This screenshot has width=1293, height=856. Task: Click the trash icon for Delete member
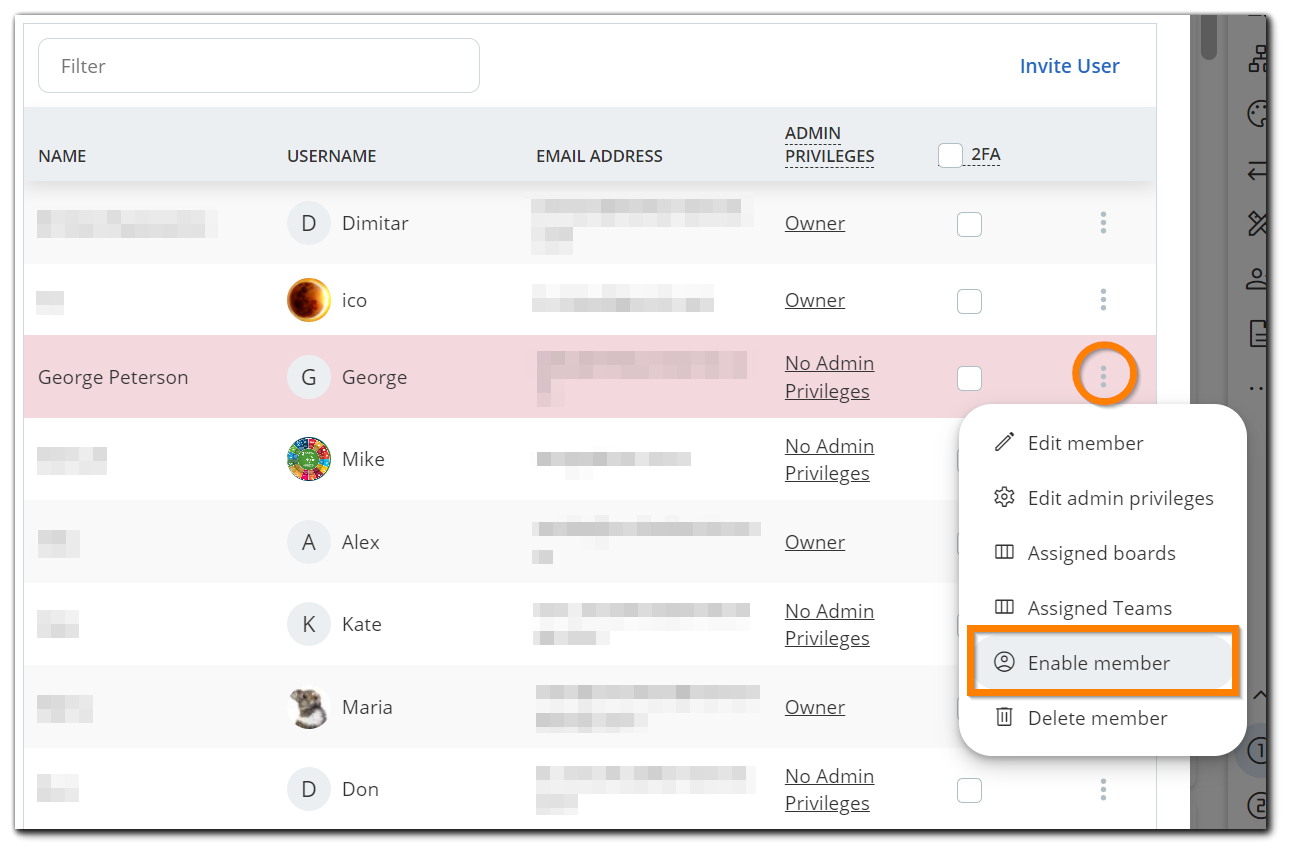tap(1004, 718)
